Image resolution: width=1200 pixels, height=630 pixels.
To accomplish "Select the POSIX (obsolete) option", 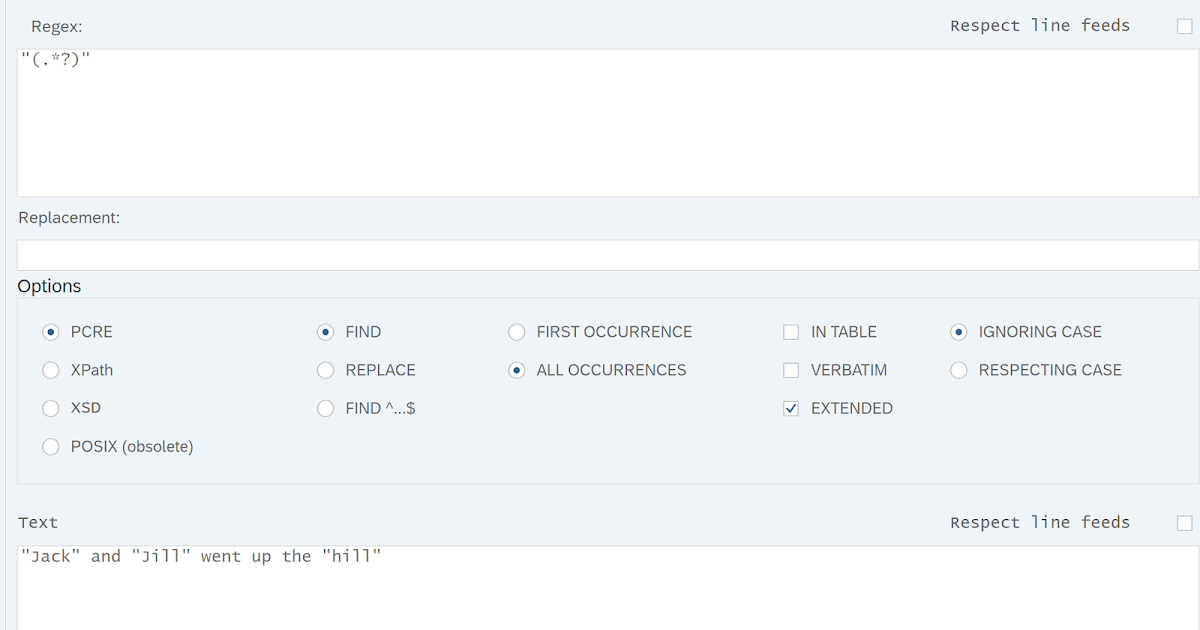I will click(50, 446).
